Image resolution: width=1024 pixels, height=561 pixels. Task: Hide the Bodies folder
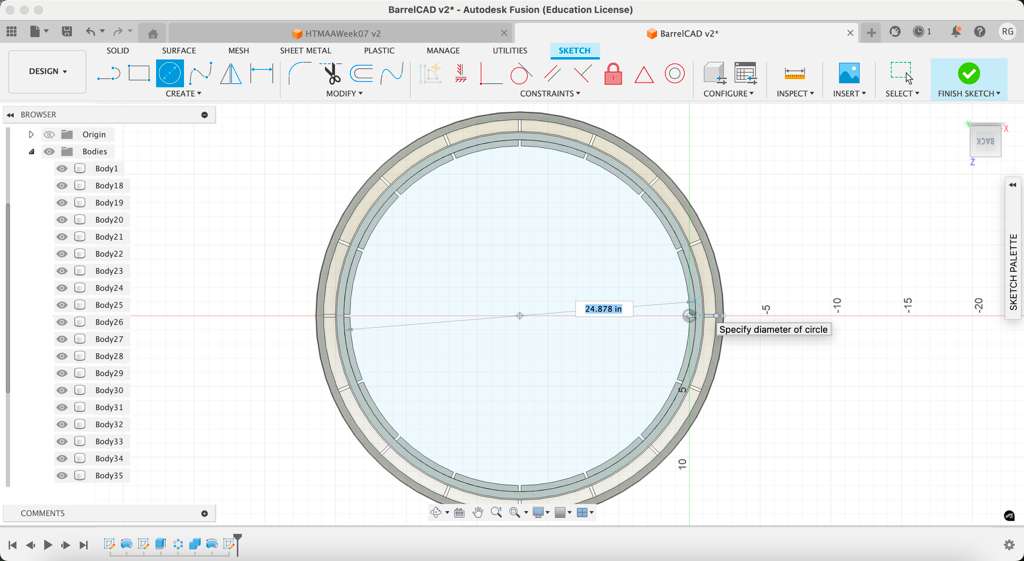[x=49, y=152]
